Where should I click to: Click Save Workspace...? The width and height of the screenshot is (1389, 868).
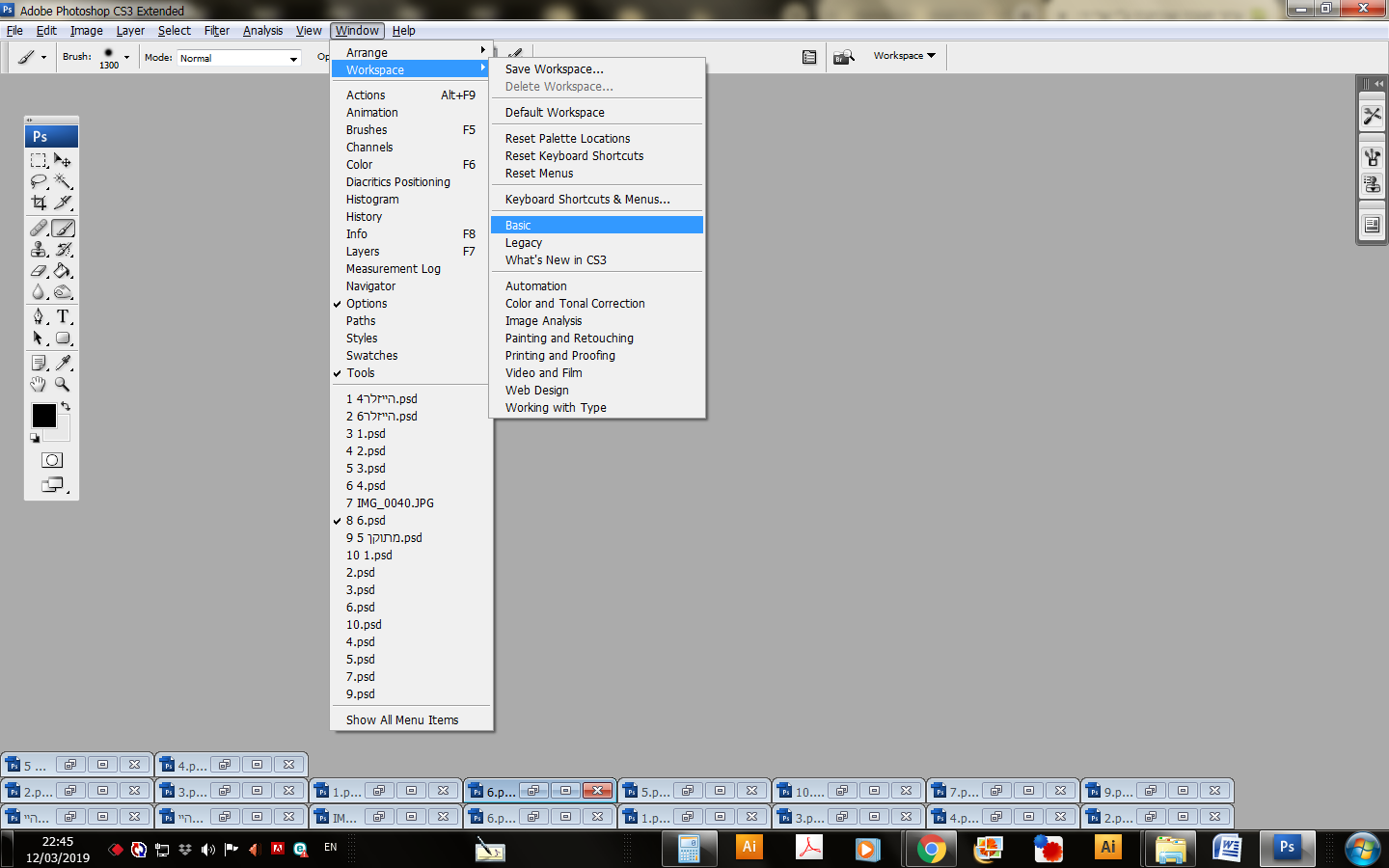(597, 69)
